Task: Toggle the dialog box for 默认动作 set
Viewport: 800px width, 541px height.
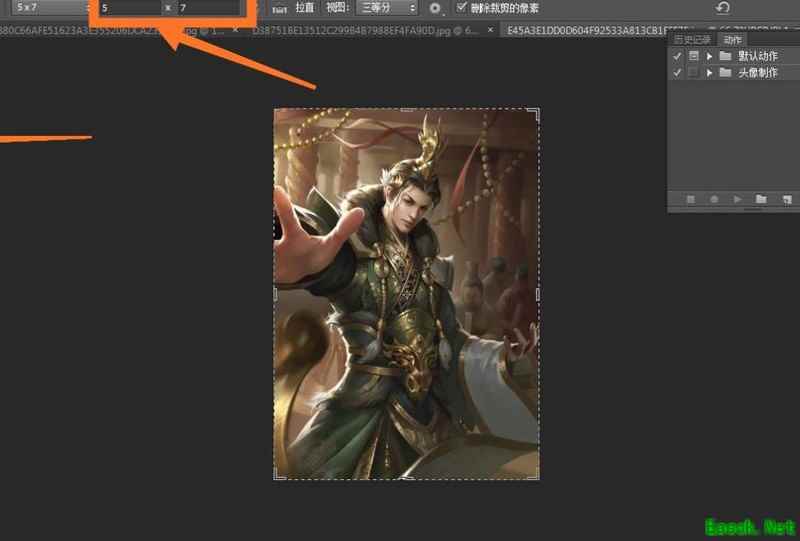Action: click(693, 56)
